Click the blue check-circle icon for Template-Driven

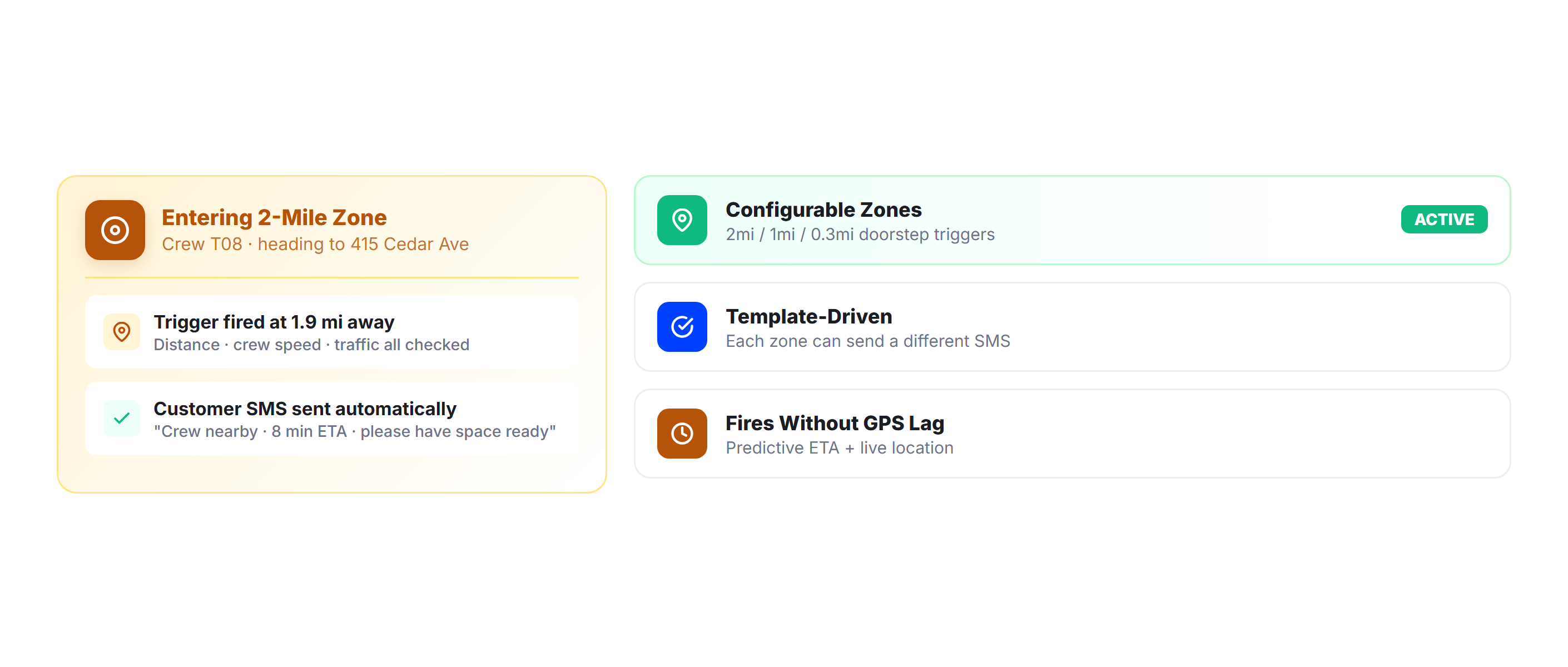point(682,327)
